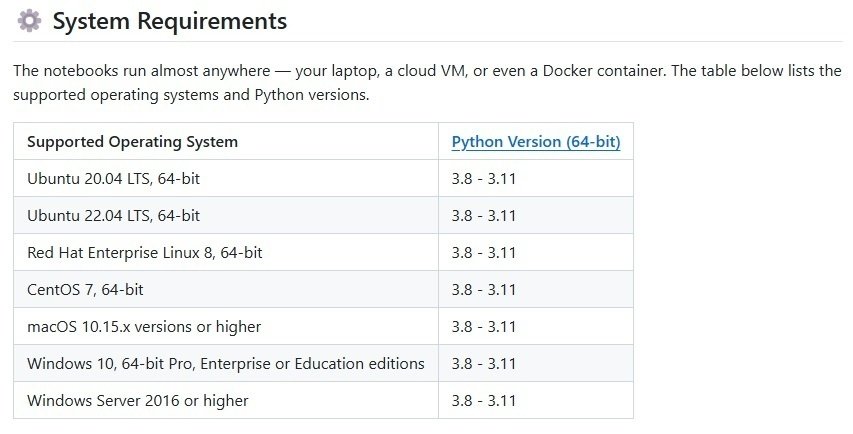Select the Supported Operating System column header

click(132, 142)
